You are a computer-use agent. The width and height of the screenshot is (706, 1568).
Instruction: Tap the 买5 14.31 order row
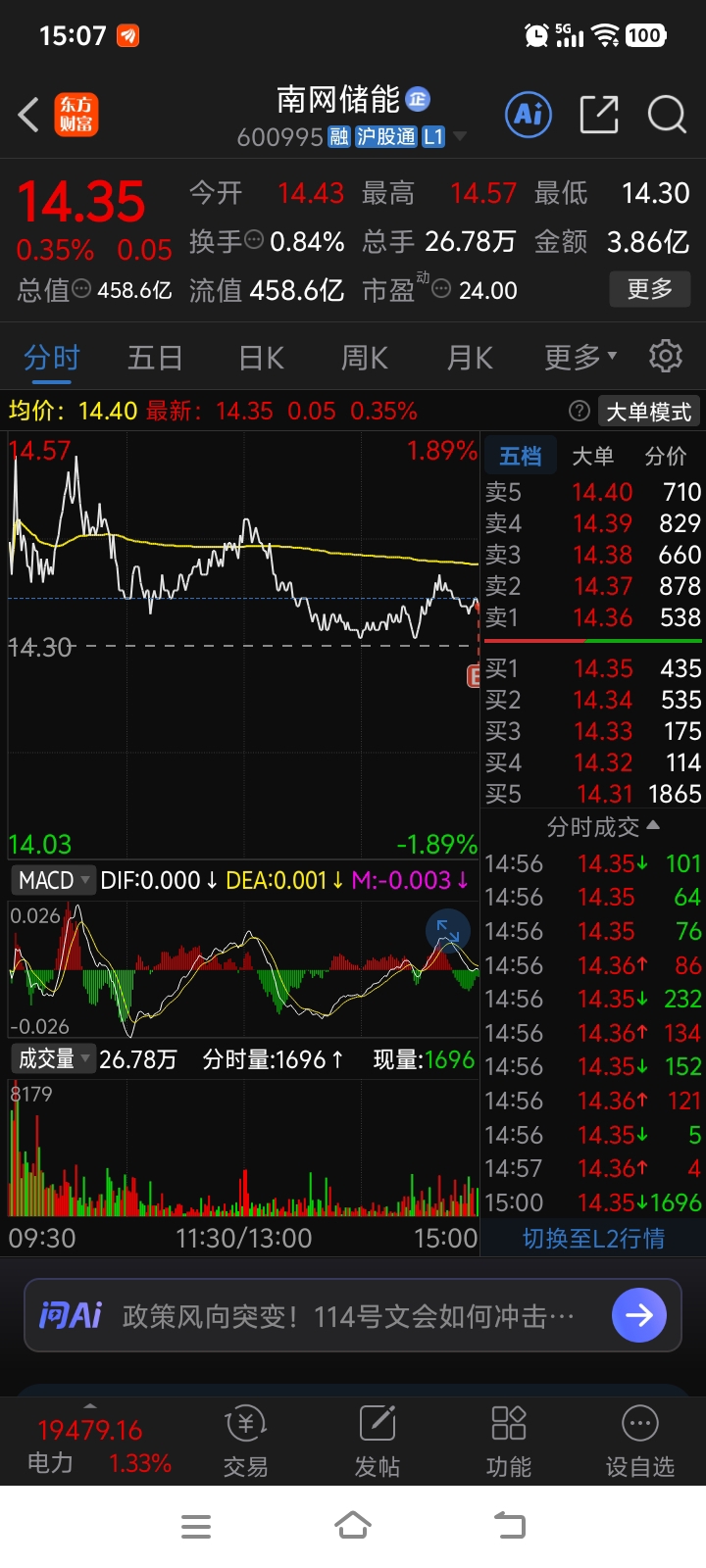[593, 794]
